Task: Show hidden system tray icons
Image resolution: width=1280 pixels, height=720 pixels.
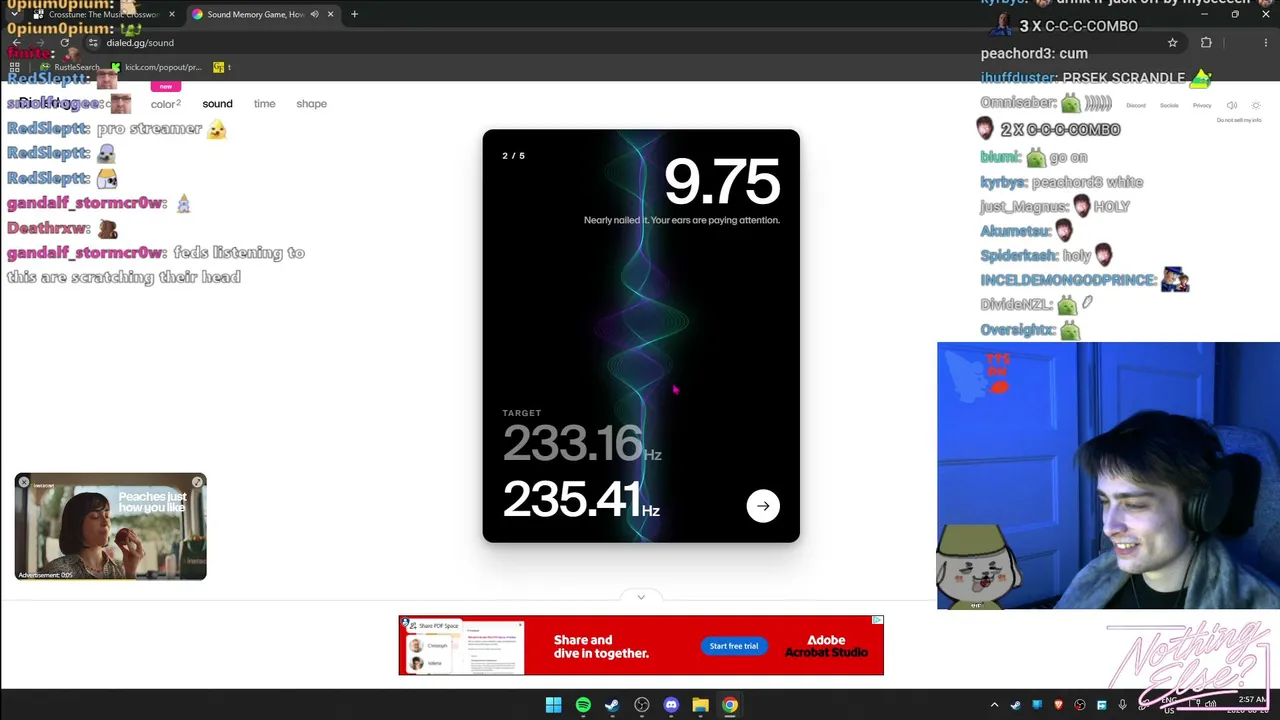Action: [994, 705]
